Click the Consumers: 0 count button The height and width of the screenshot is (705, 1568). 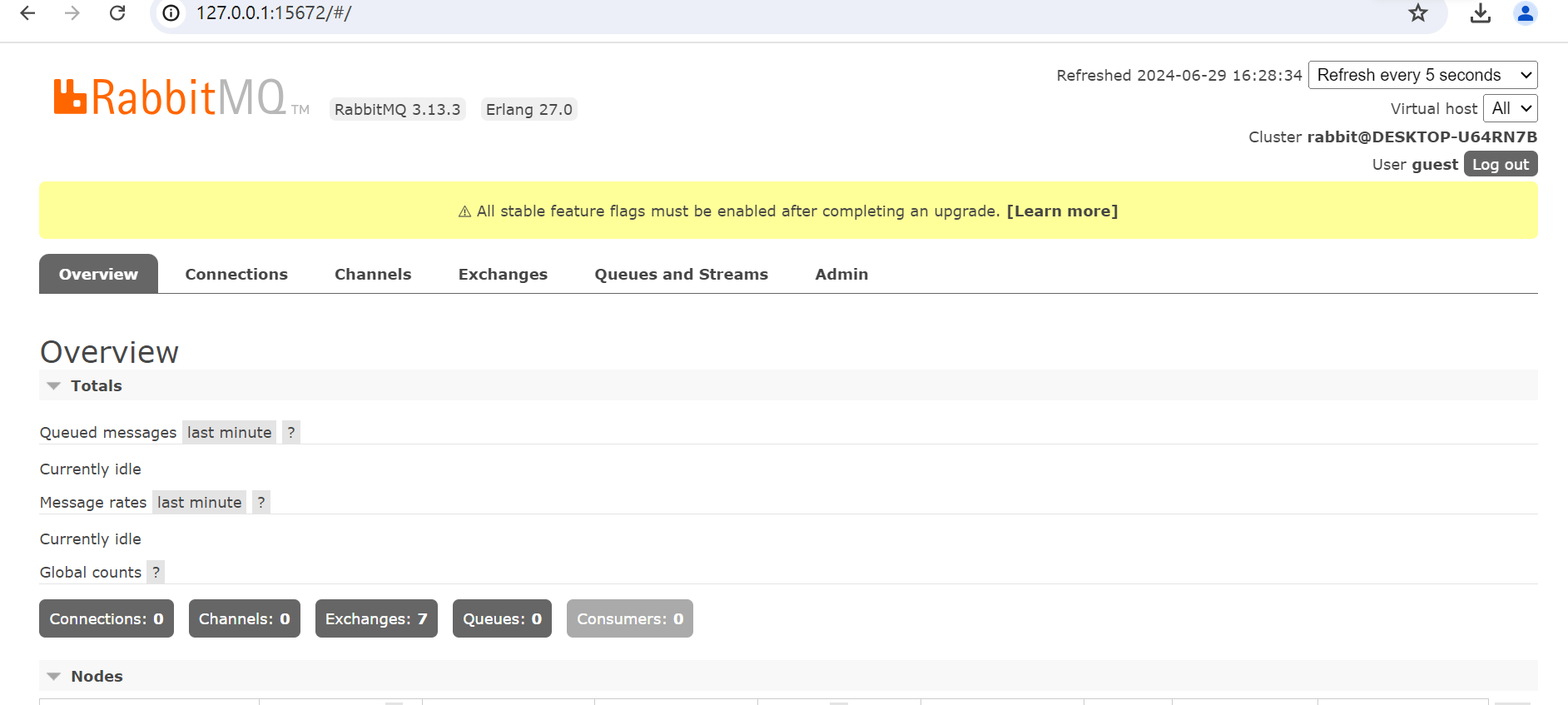tap(630, 618)
